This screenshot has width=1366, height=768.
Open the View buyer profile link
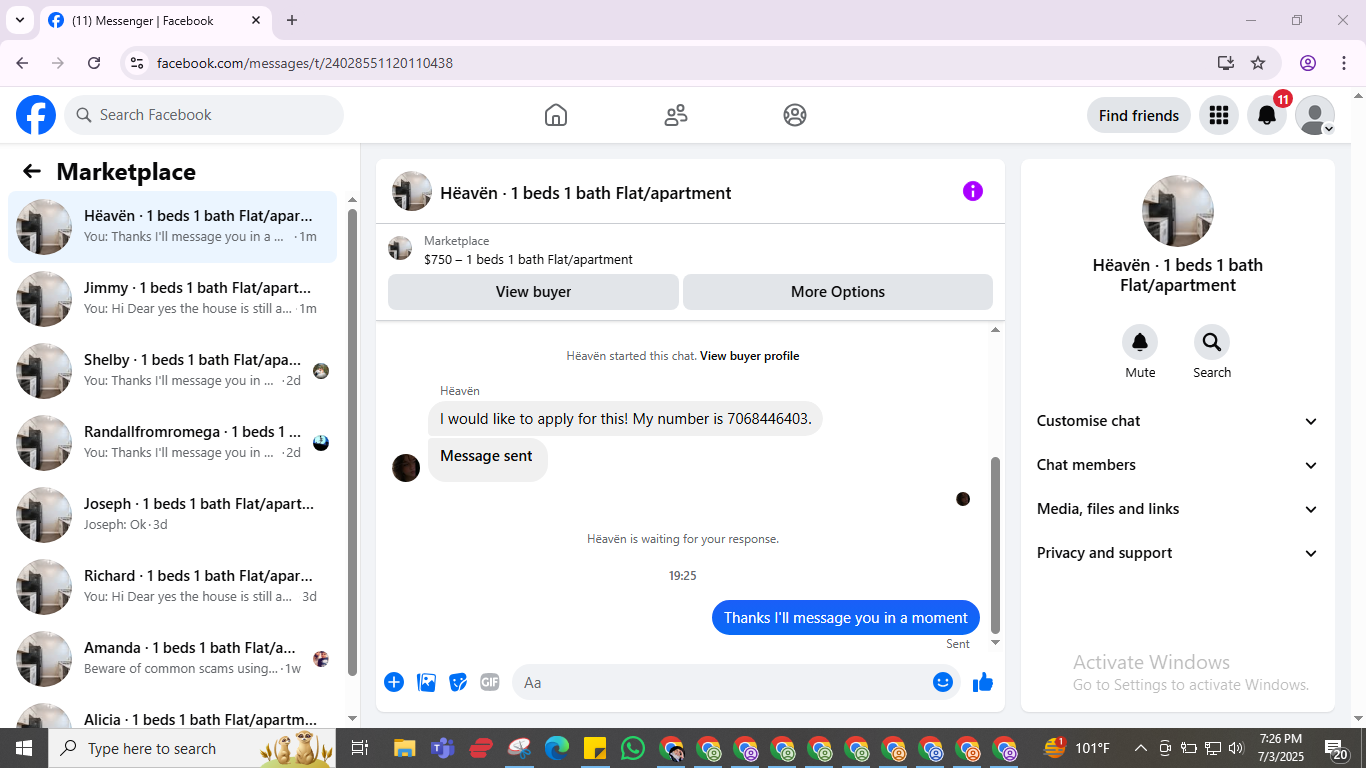pos(749,356)
